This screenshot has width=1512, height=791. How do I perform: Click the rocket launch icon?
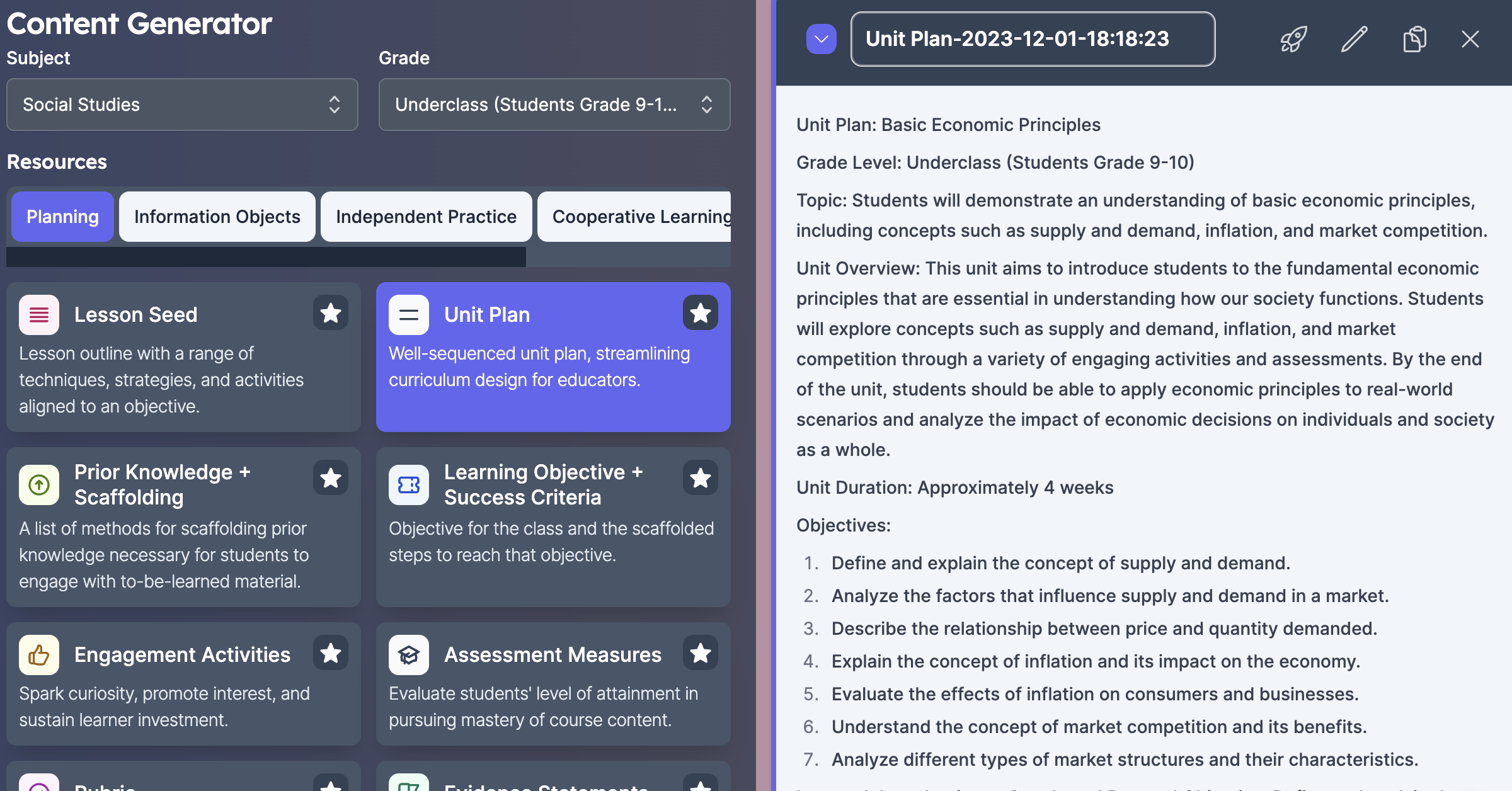(x=1293, y=39)
